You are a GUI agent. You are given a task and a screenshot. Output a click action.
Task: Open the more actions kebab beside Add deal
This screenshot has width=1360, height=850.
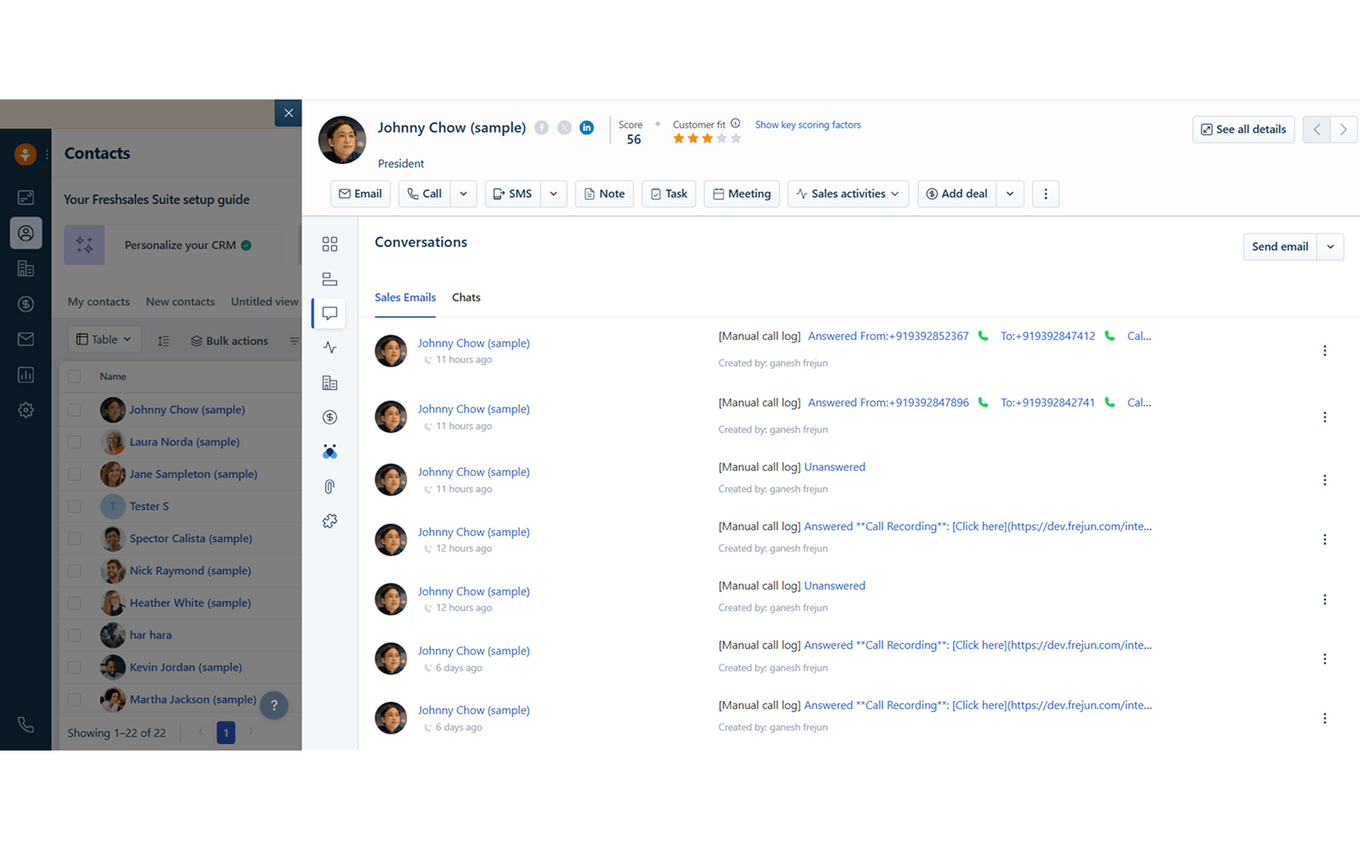(x=1046, y=194)
